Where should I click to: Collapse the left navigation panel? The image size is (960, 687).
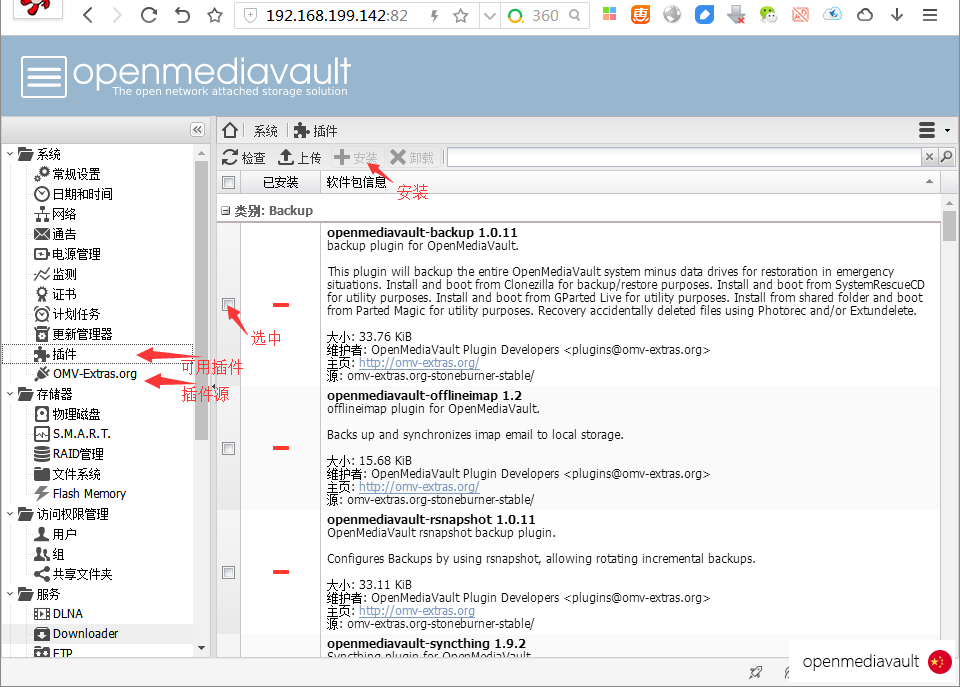[198, 130]
